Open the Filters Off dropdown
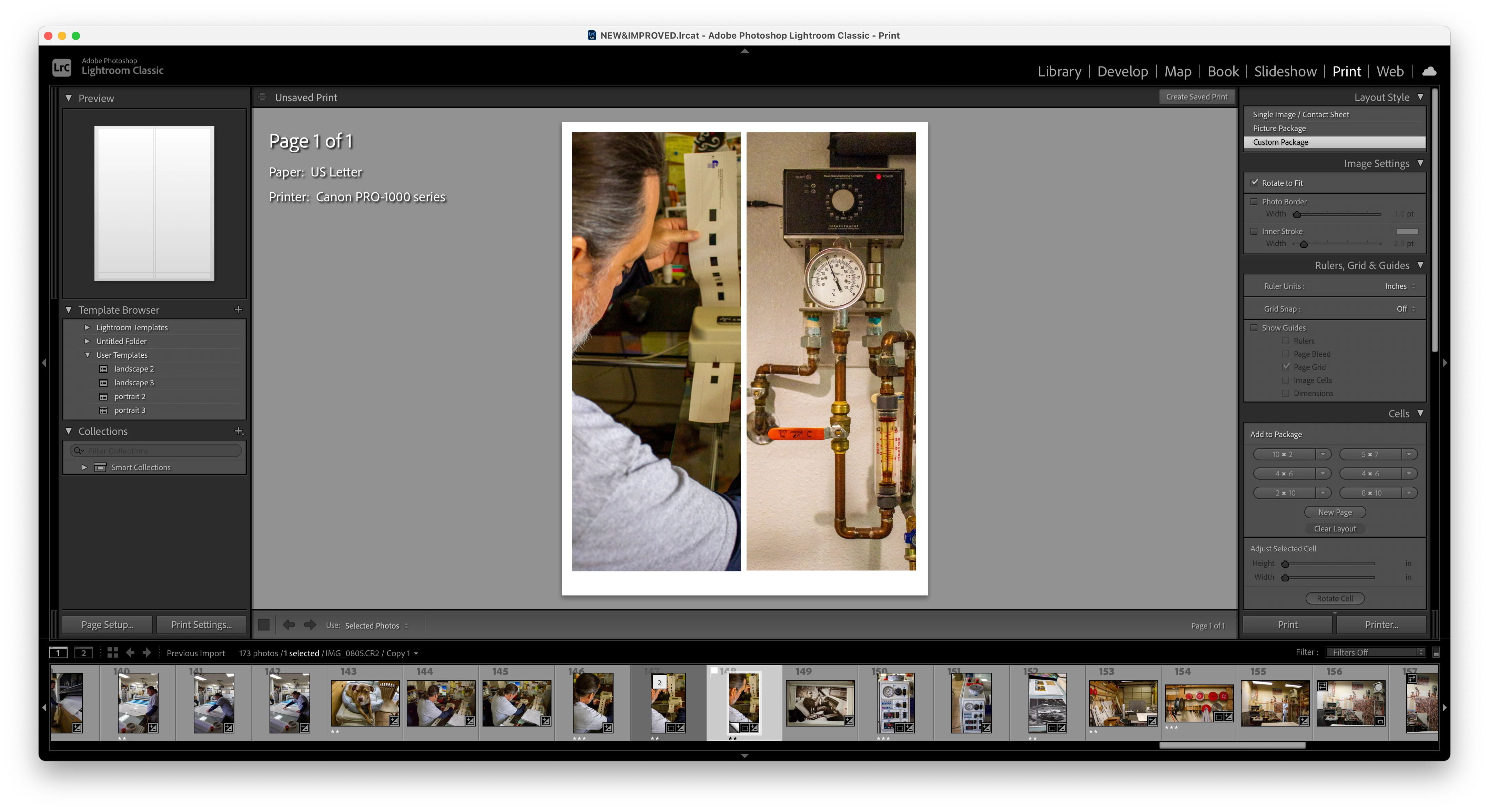This screenshot has height=812, width=1489. pyautogui.click(x=1375, y=652)
